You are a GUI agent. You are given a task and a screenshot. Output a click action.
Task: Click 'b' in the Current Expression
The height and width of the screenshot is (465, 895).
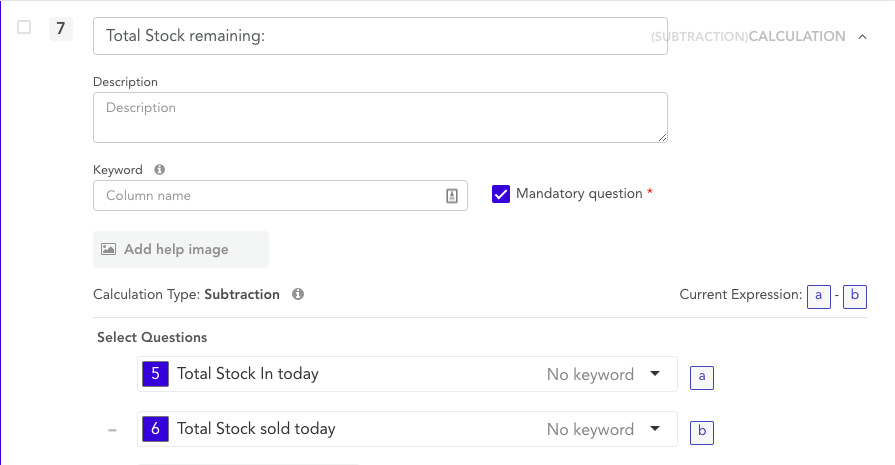(854, 296)
